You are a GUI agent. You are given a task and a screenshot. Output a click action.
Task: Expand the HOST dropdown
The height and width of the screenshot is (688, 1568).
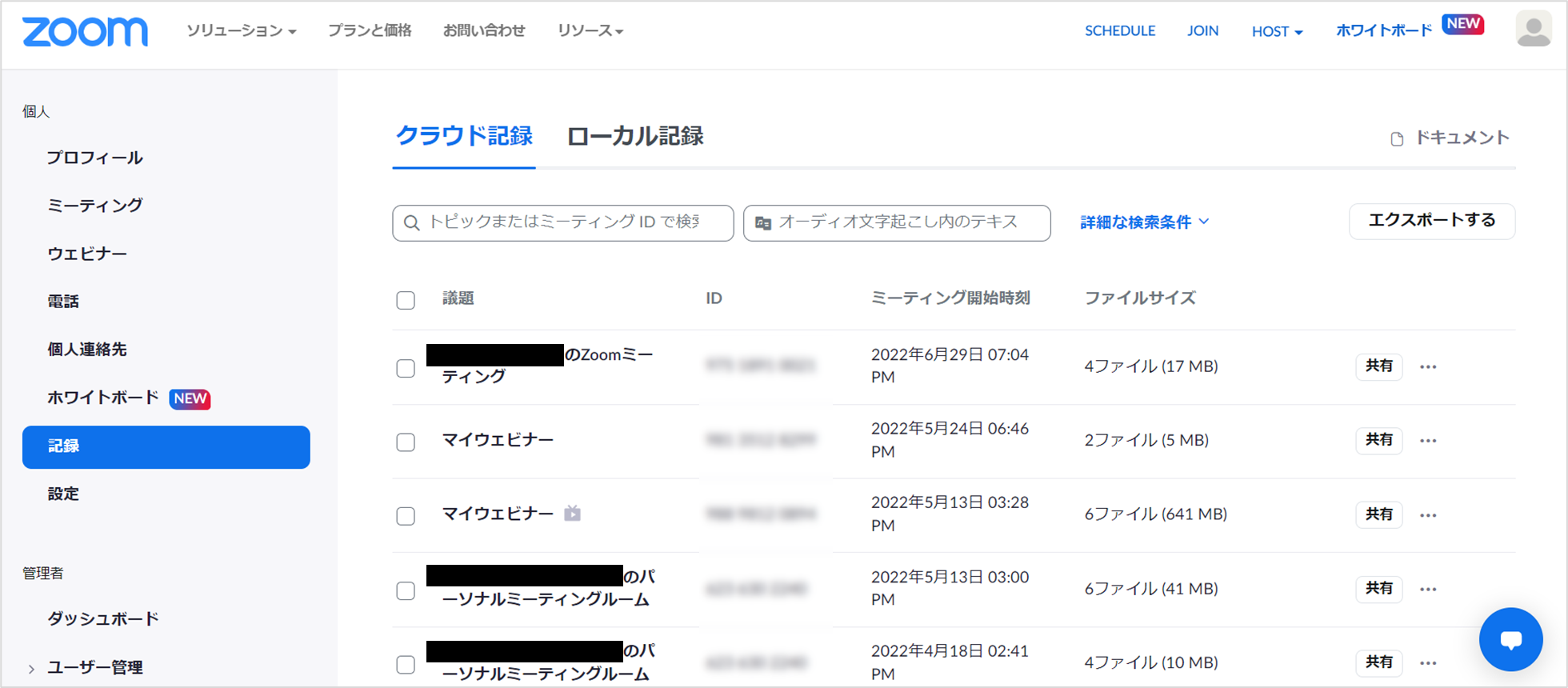(x=1278, y=31)
